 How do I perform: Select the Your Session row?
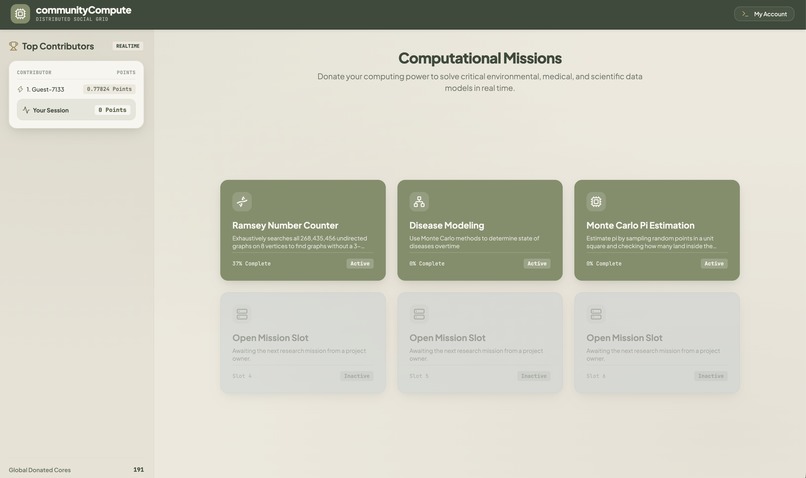click(x=76, y=110)
